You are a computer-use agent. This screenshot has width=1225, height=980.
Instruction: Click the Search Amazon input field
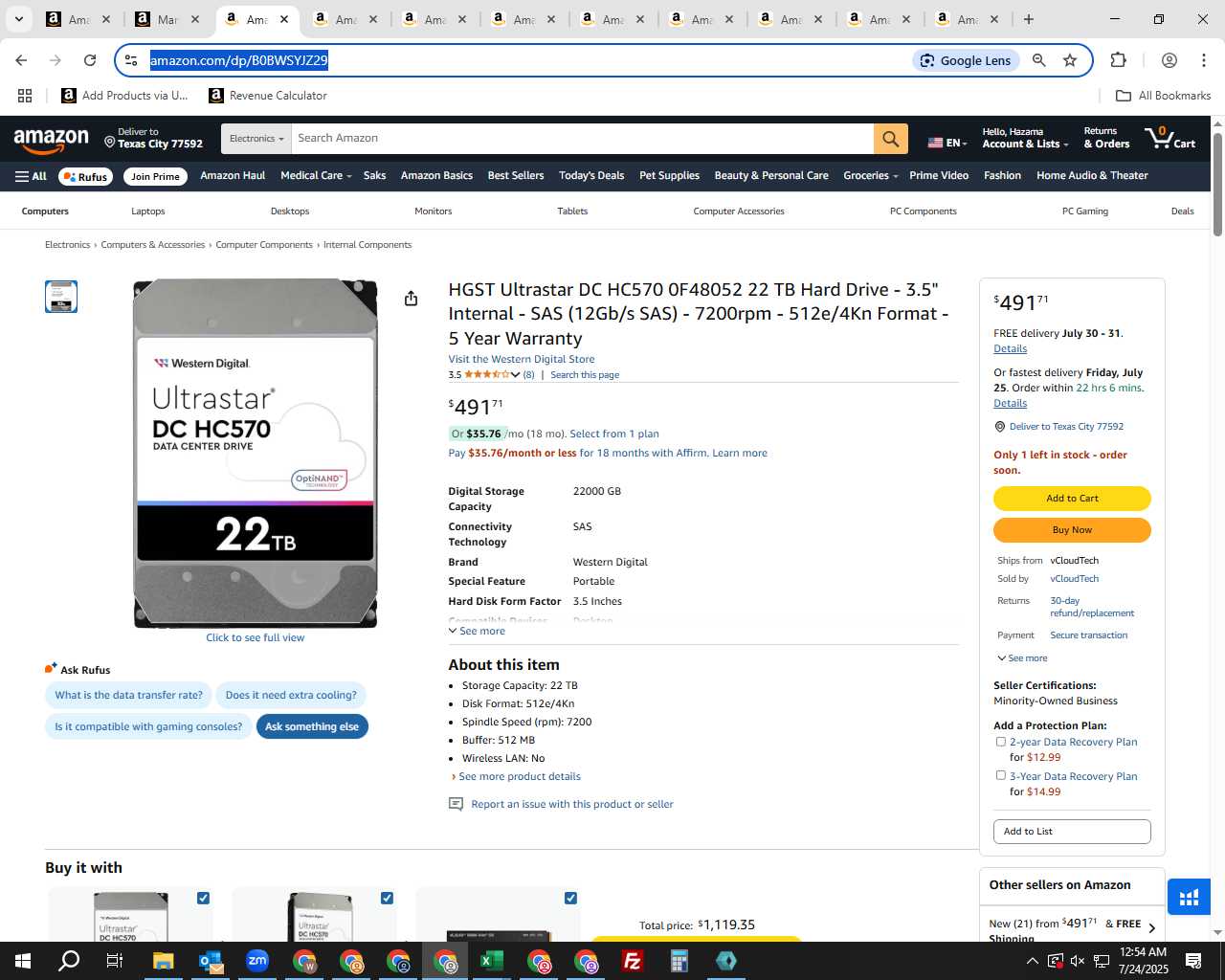[x=582, y=139]
